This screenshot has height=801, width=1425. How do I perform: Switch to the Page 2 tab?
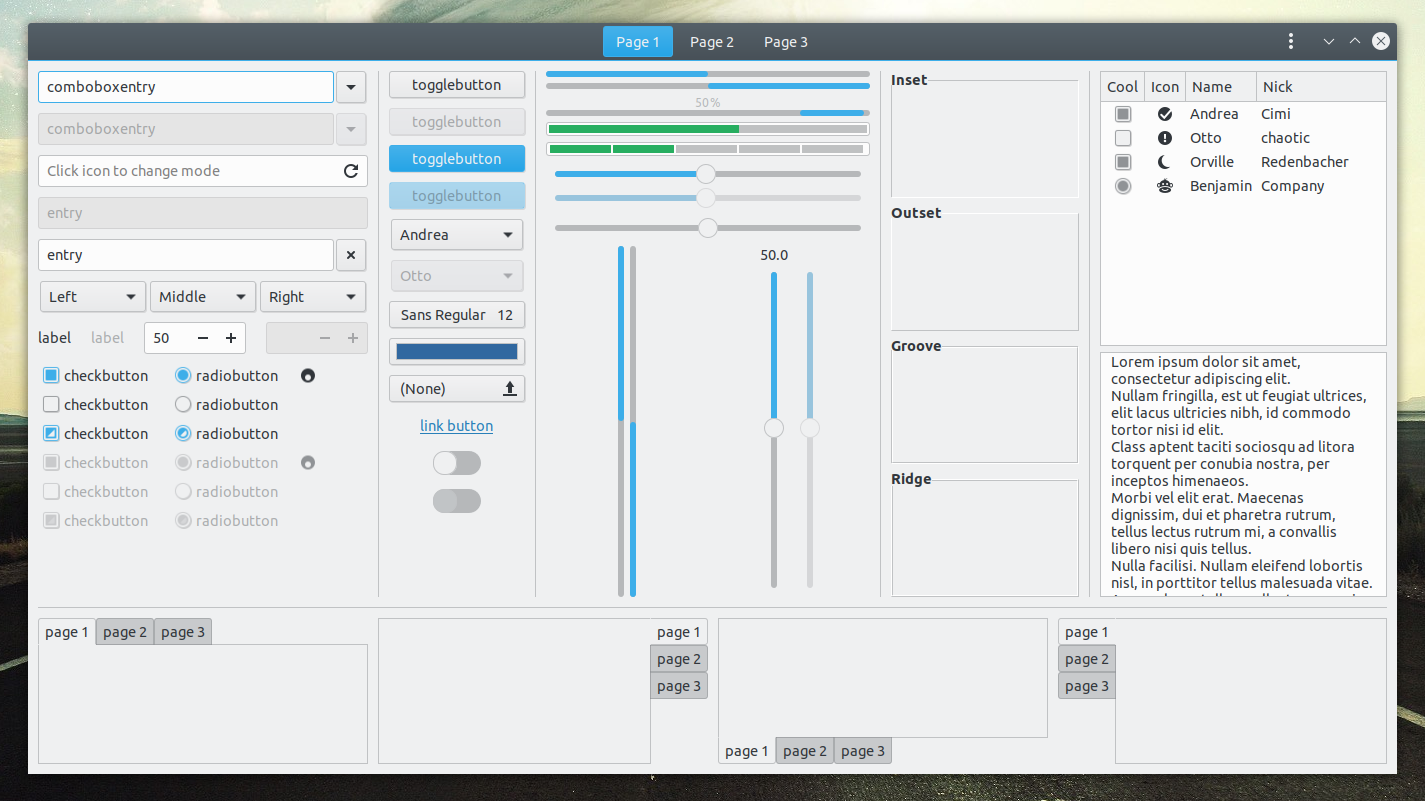[x=712, y=41]
